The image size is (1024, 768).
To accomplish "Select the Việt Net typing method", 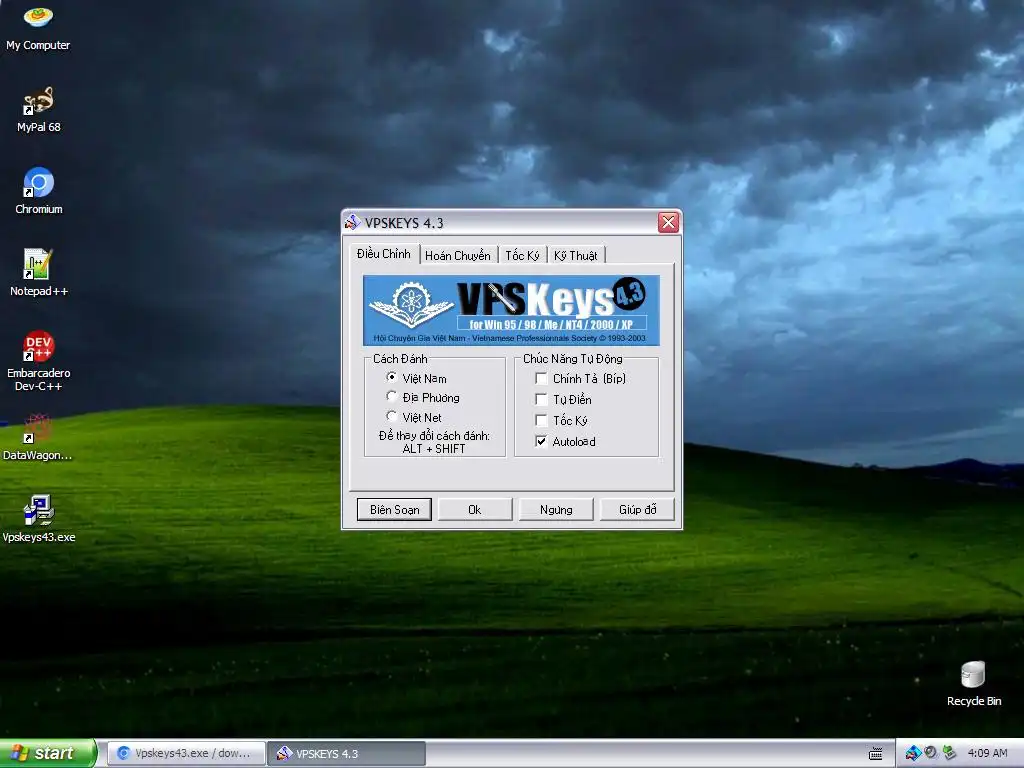I will 391,416.
